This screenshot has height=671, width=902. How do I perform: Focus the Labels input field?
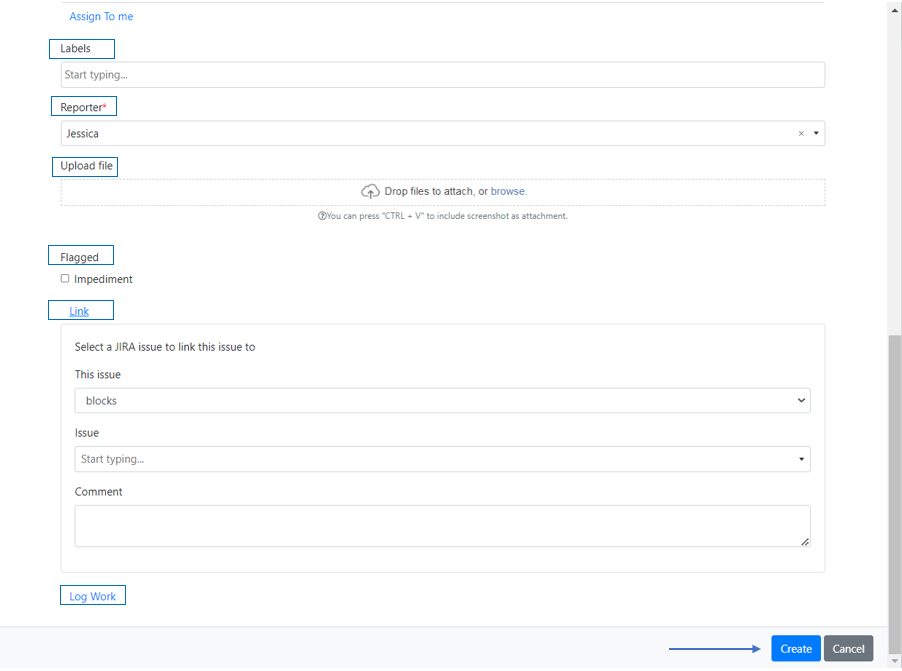[442, 75]
